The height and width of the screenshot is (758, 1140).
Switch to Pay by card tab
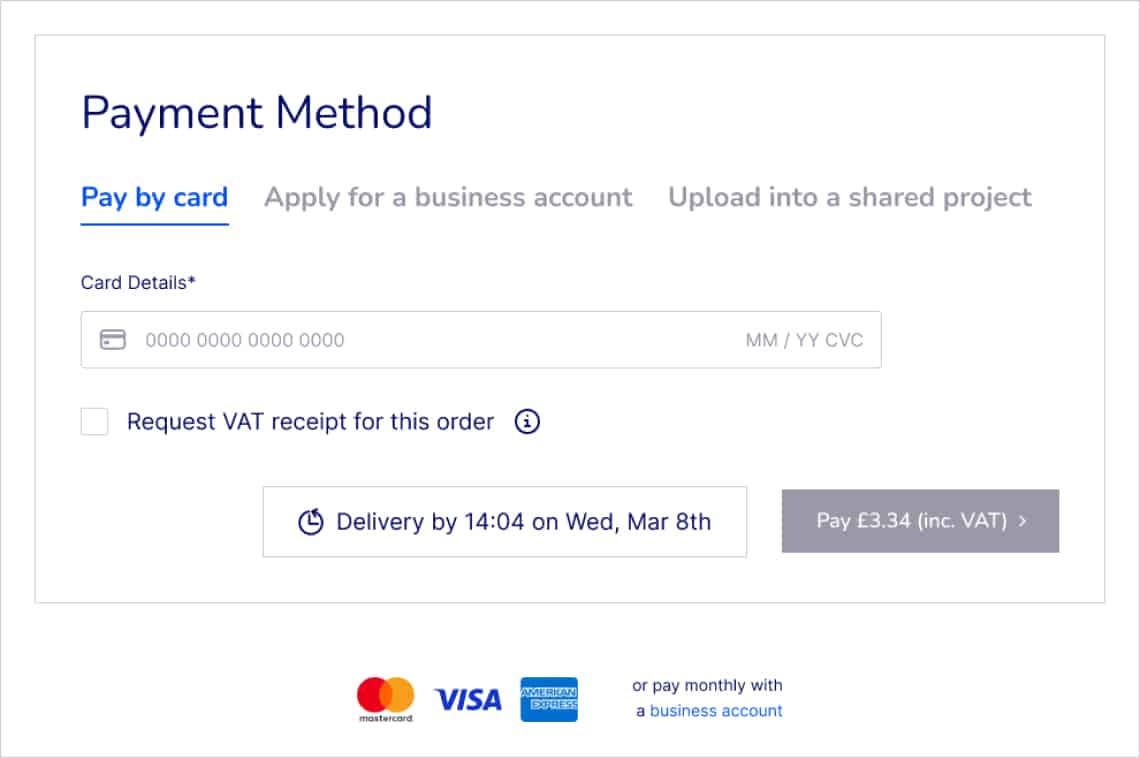point(155,197)
